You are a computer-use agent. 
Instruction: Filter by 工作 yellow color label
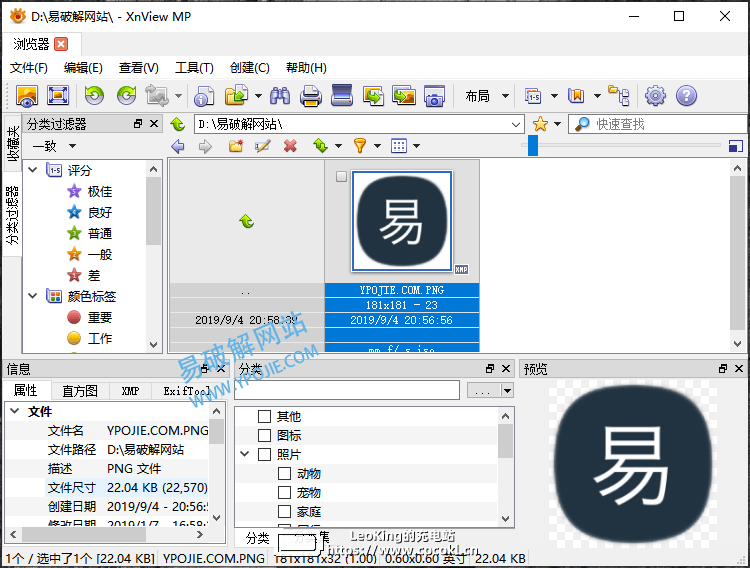pos(89,338)
